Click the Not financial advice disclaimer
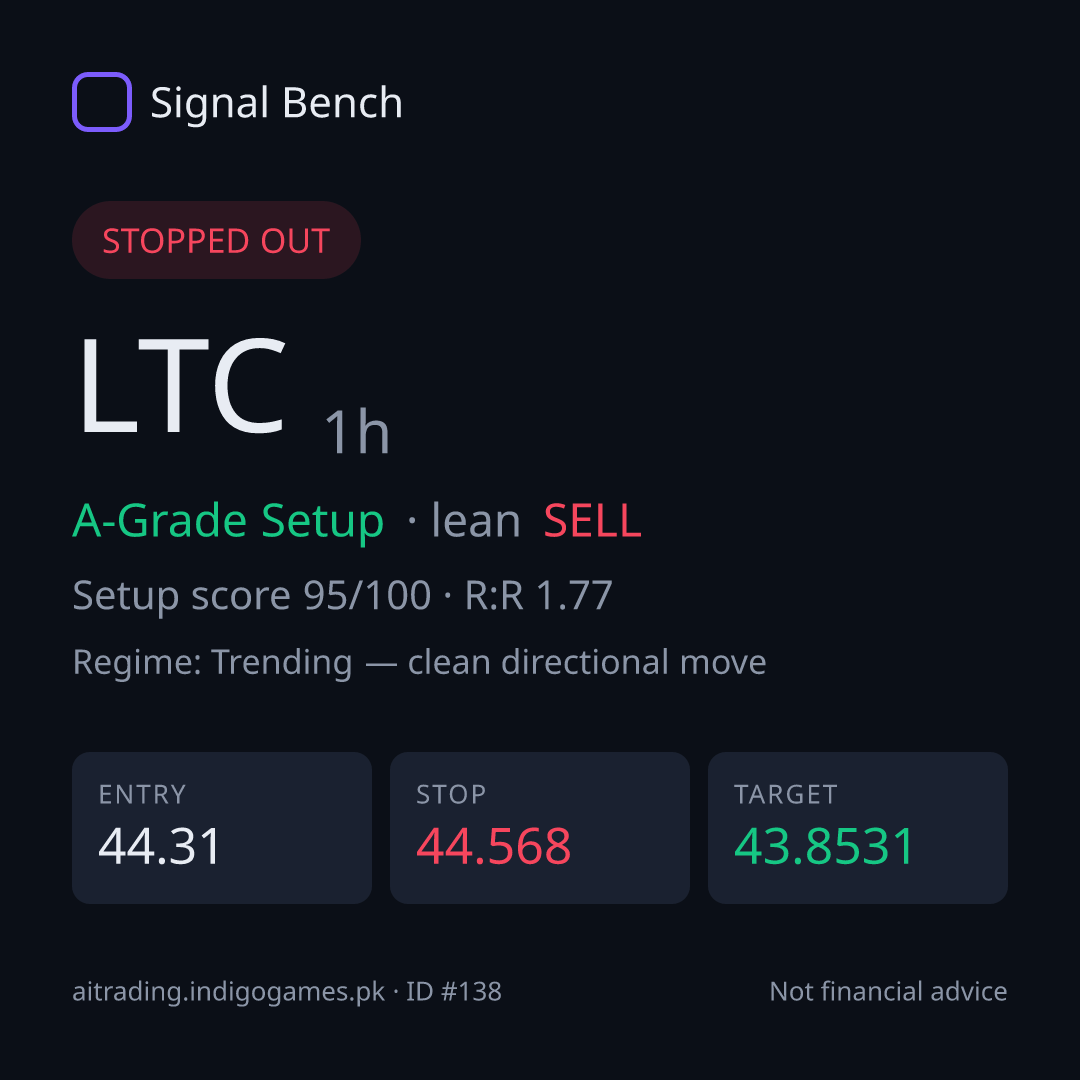1080x1080 pixels. tap(889, 992)
